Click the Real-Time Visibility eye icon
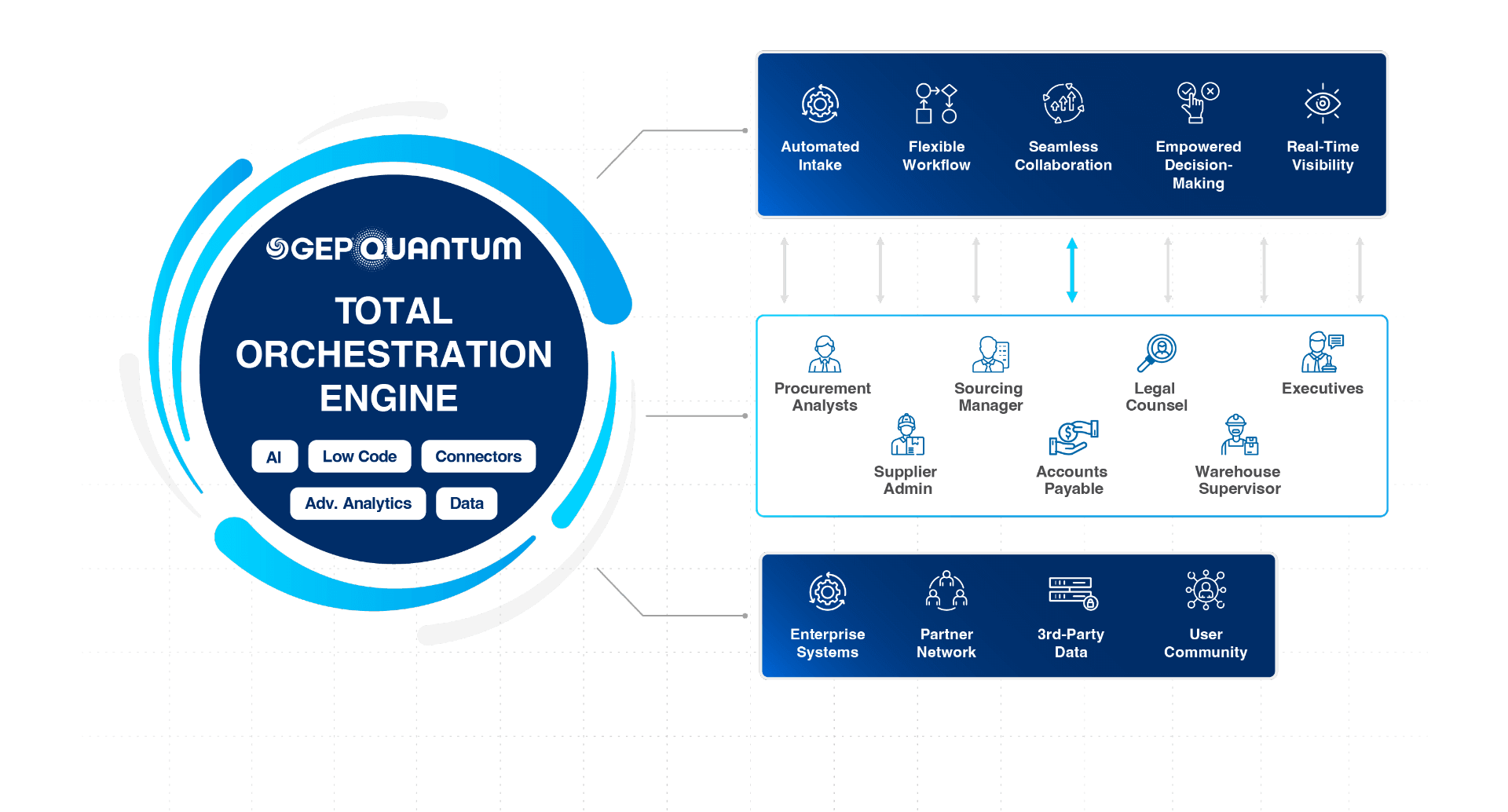Image resolution: width=1508 pixels, height=812 pixels. point(1323,103)
